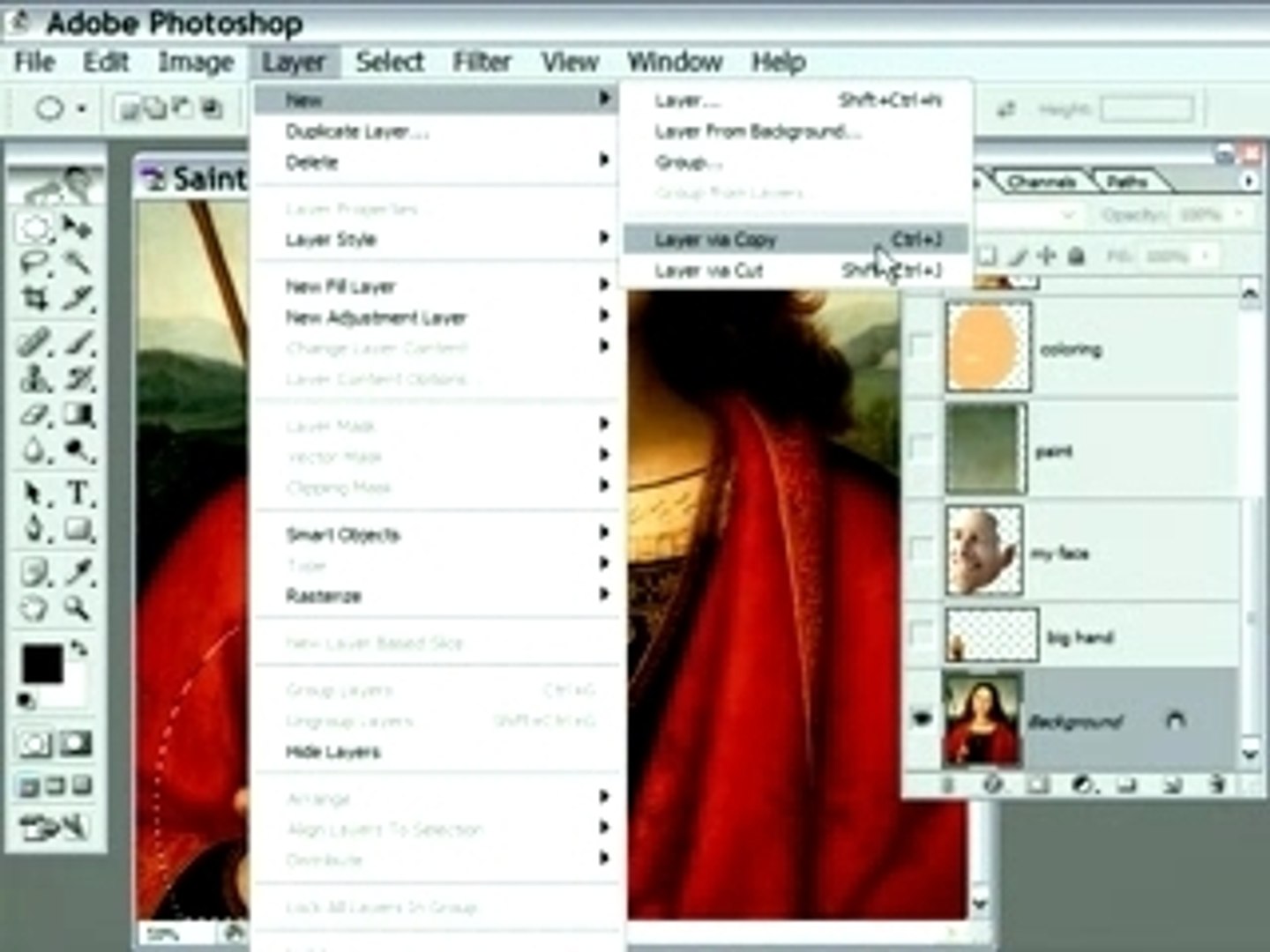Select the Crop tool
Image resolution: width=1270 pixels, height=952 pixels.
click(x=35, y=299)
